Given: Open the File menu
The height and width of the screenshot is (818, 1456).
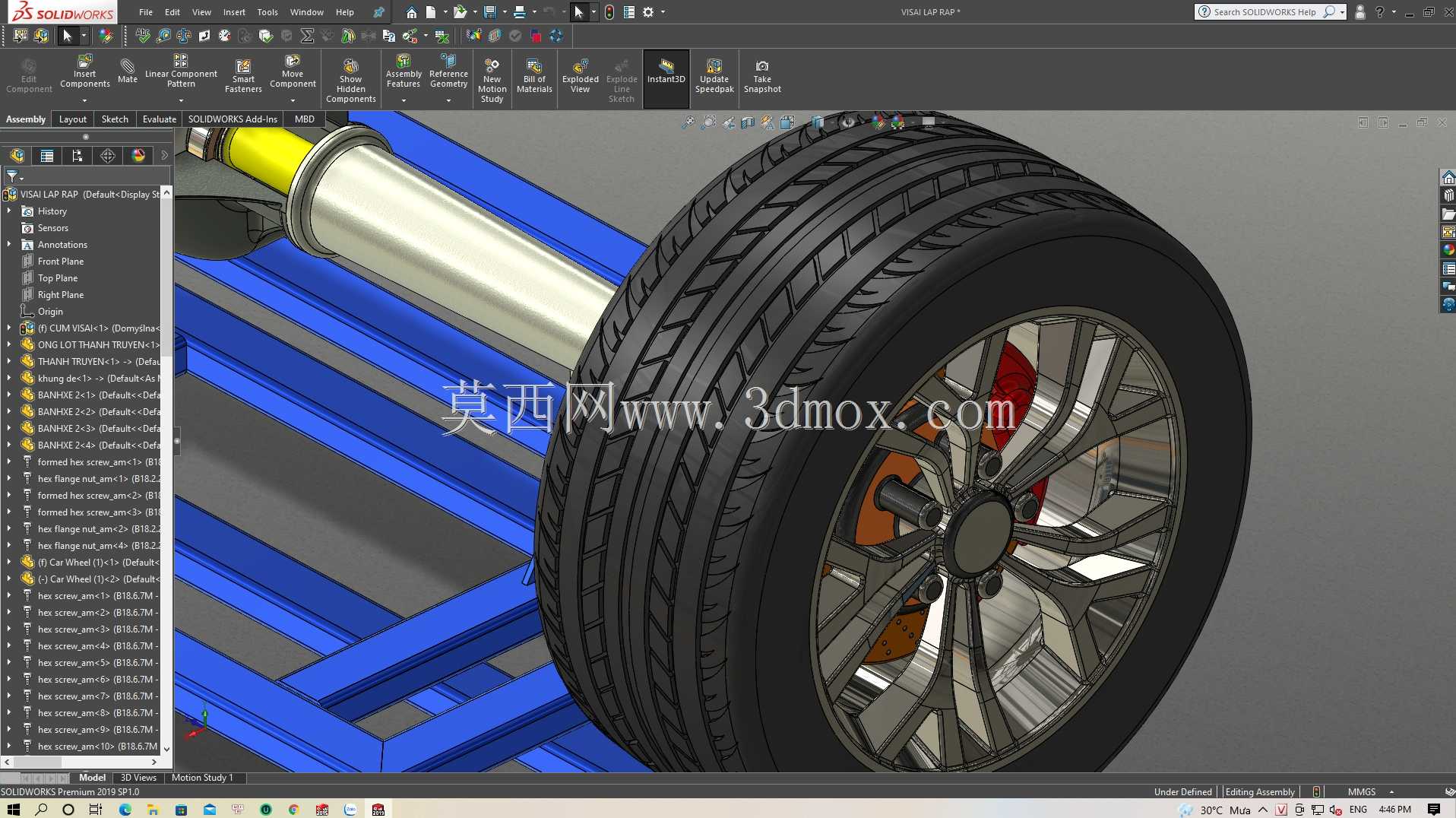Looking at the screenshot, I should pos(146,12).
